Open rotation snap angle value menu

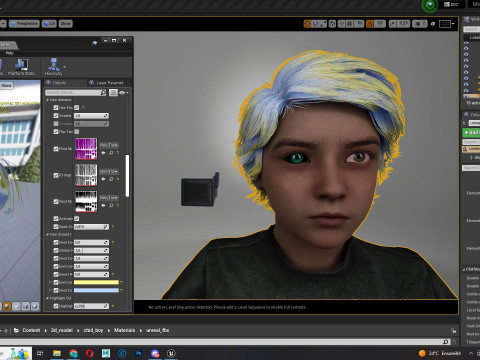380,24
